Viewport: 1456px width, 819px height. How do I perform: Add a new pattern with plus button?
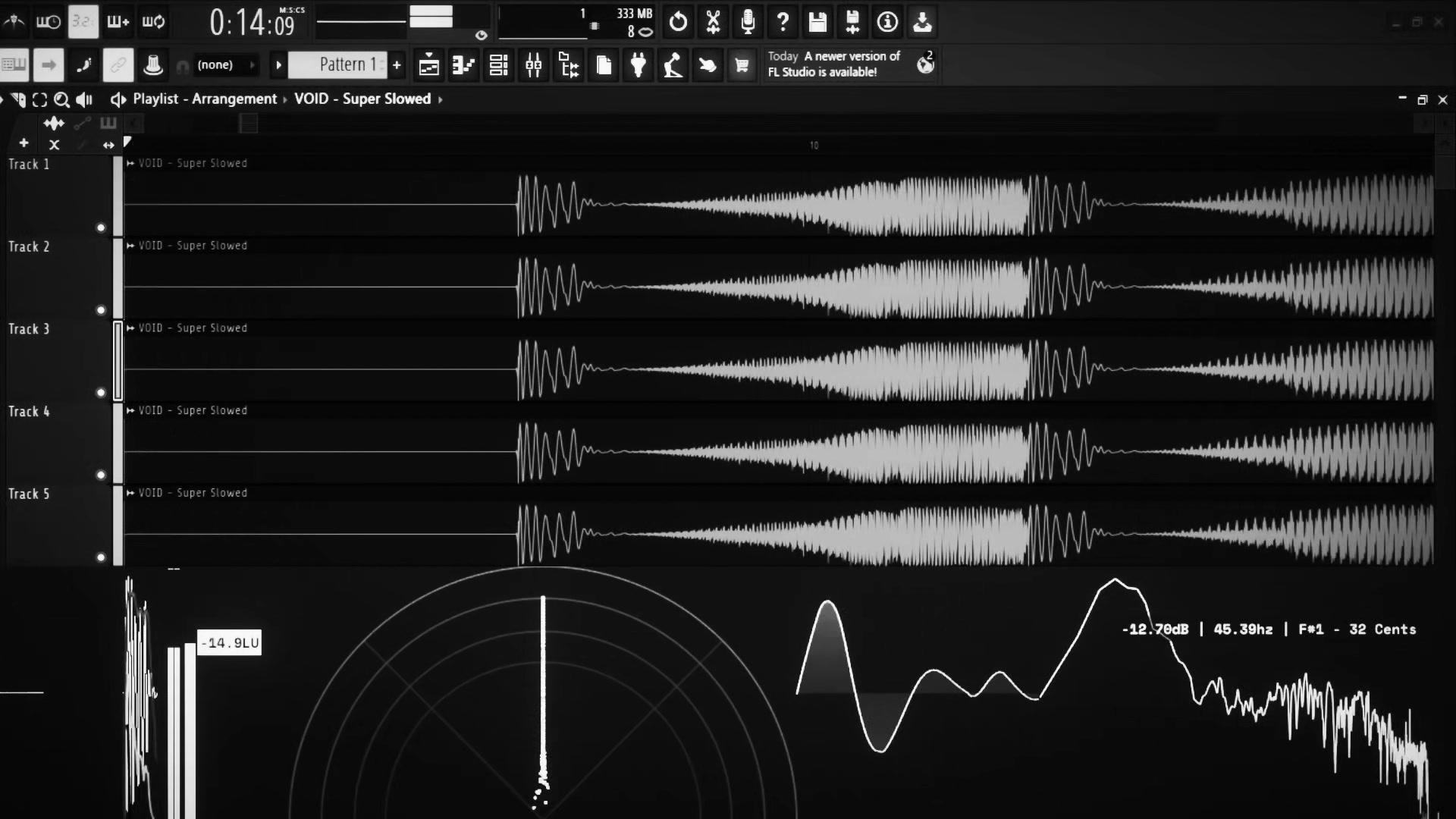[397, 65]
